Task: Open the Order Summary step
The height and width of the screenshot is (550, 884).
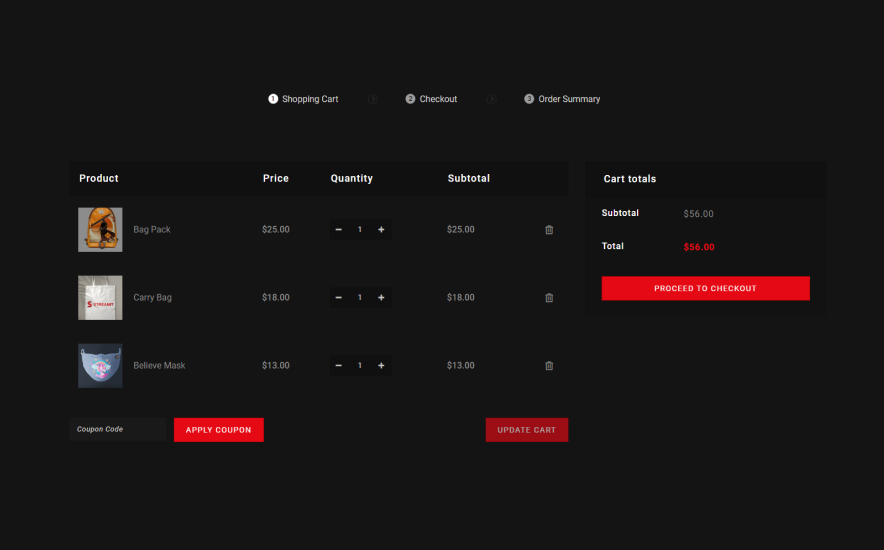Action: (562, 99)
